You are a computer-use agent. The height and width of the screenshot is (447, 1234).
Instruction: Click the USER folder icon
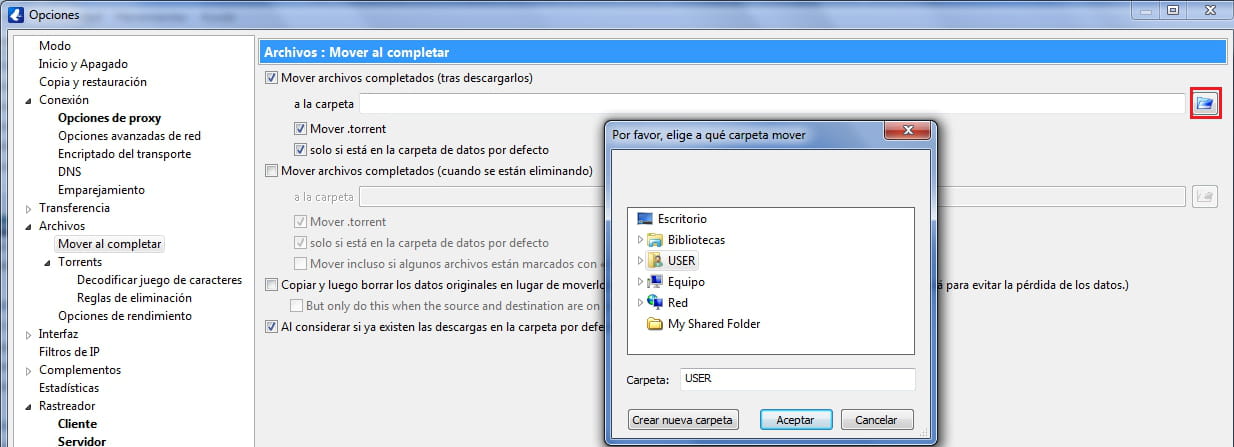pos(655,261)
